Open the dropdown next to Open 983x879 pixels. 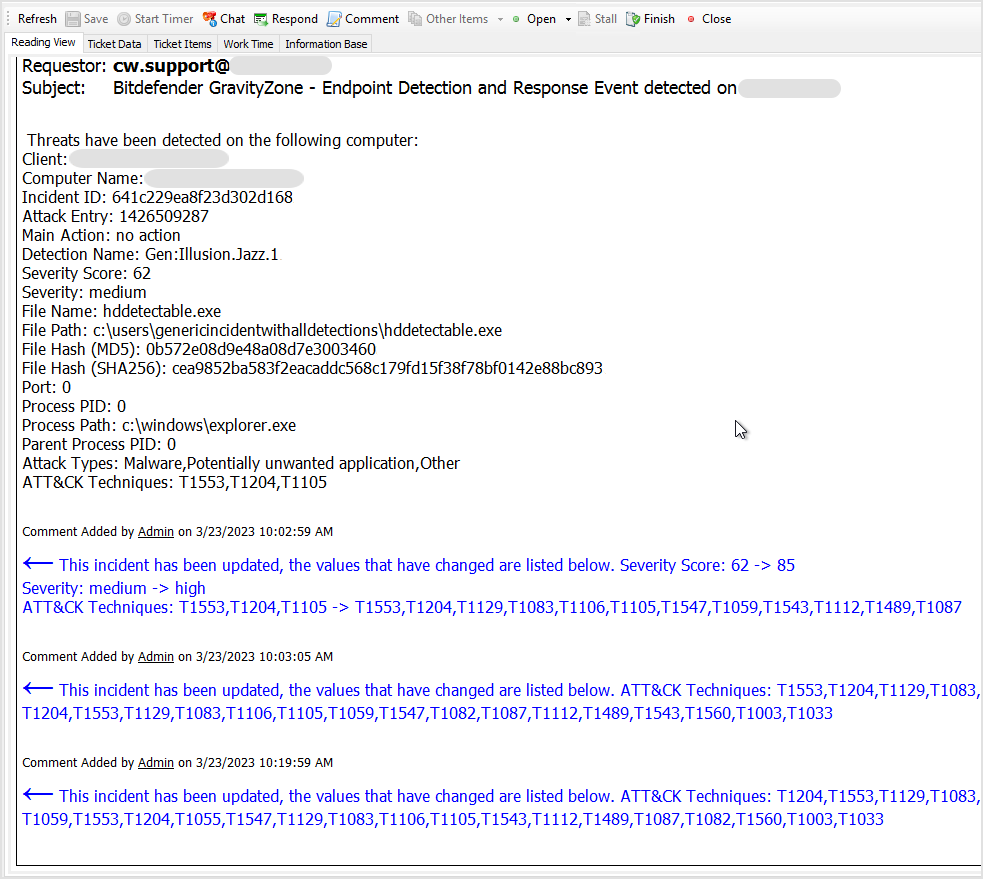(x=566, y=18)
